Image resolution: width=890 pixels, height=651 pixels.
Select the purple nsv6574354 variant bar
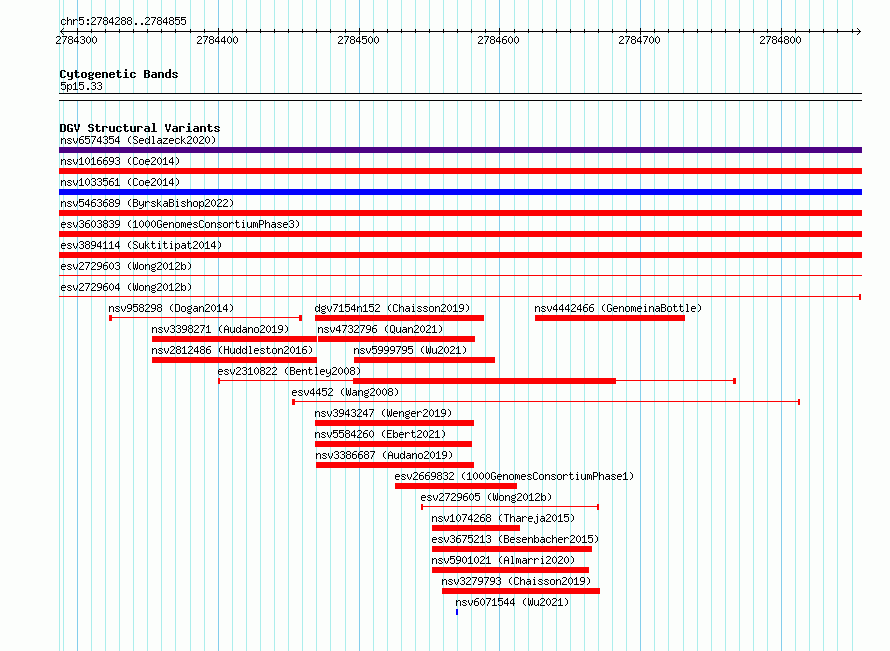click(460, 150)
